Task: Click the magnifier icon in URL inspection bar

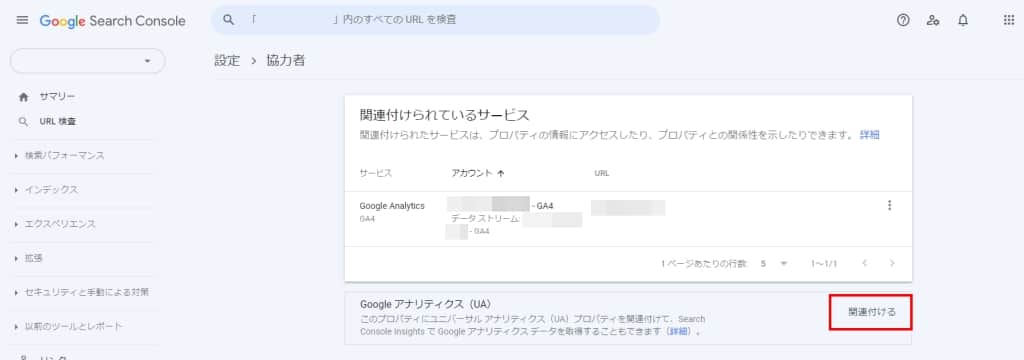Action: [229, 20]
